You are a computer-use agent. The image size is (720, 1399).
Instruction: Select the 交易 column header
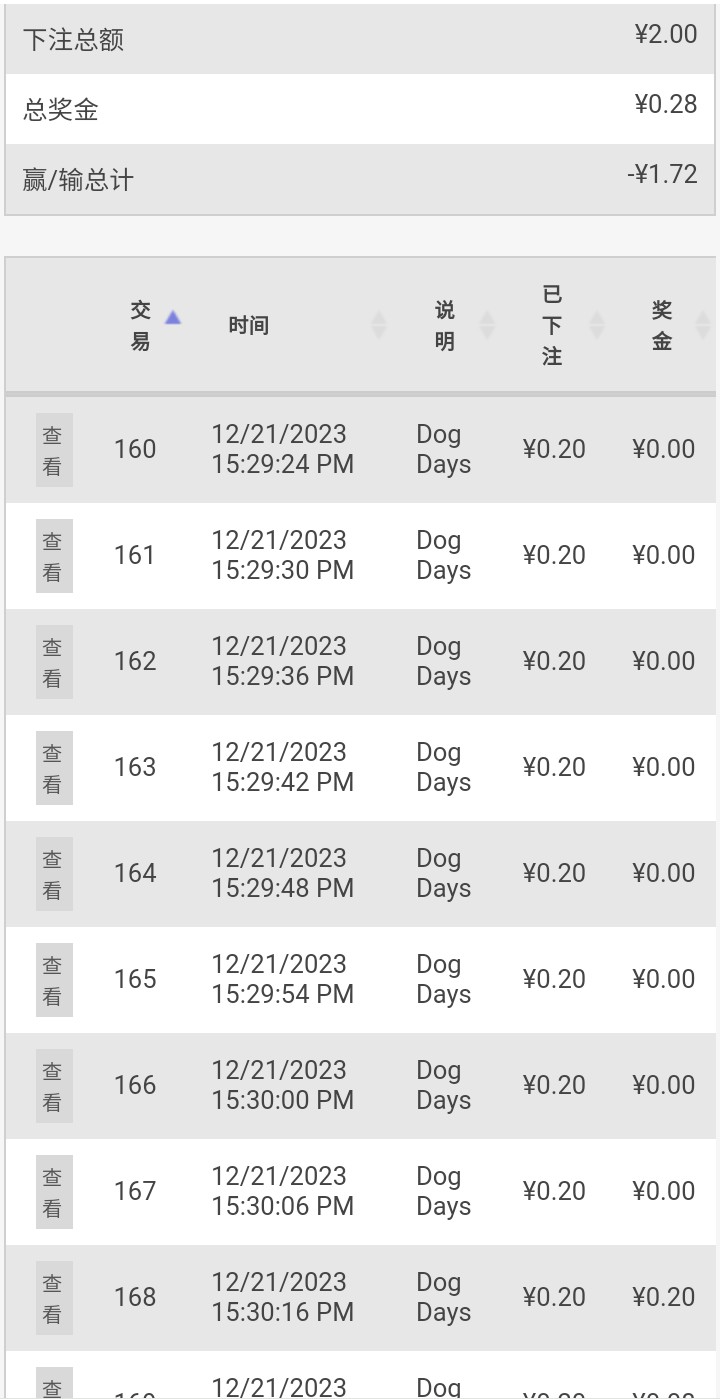tap(140, 325)
